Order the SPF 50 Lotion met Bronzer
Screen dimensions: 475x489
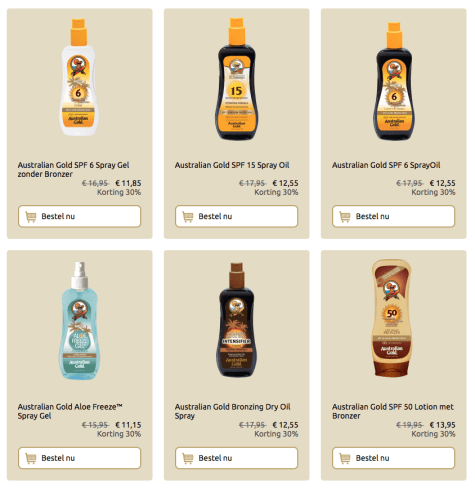pyautogui.click(x=393, y=458)
